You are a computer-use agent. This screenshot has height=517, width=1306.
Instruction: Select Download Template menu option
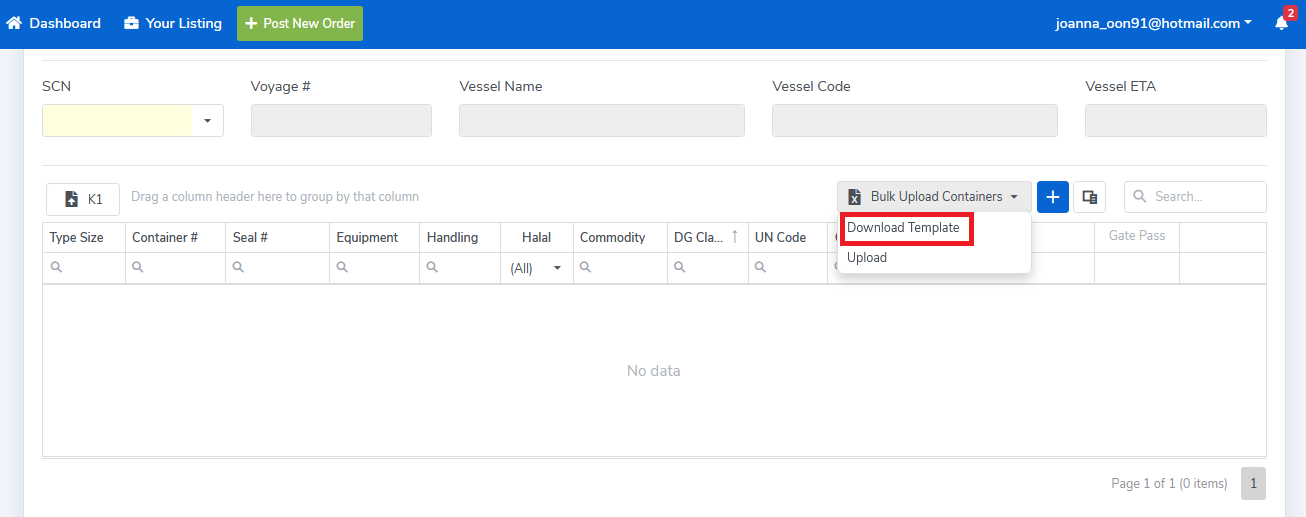click(x=903, y=228)
